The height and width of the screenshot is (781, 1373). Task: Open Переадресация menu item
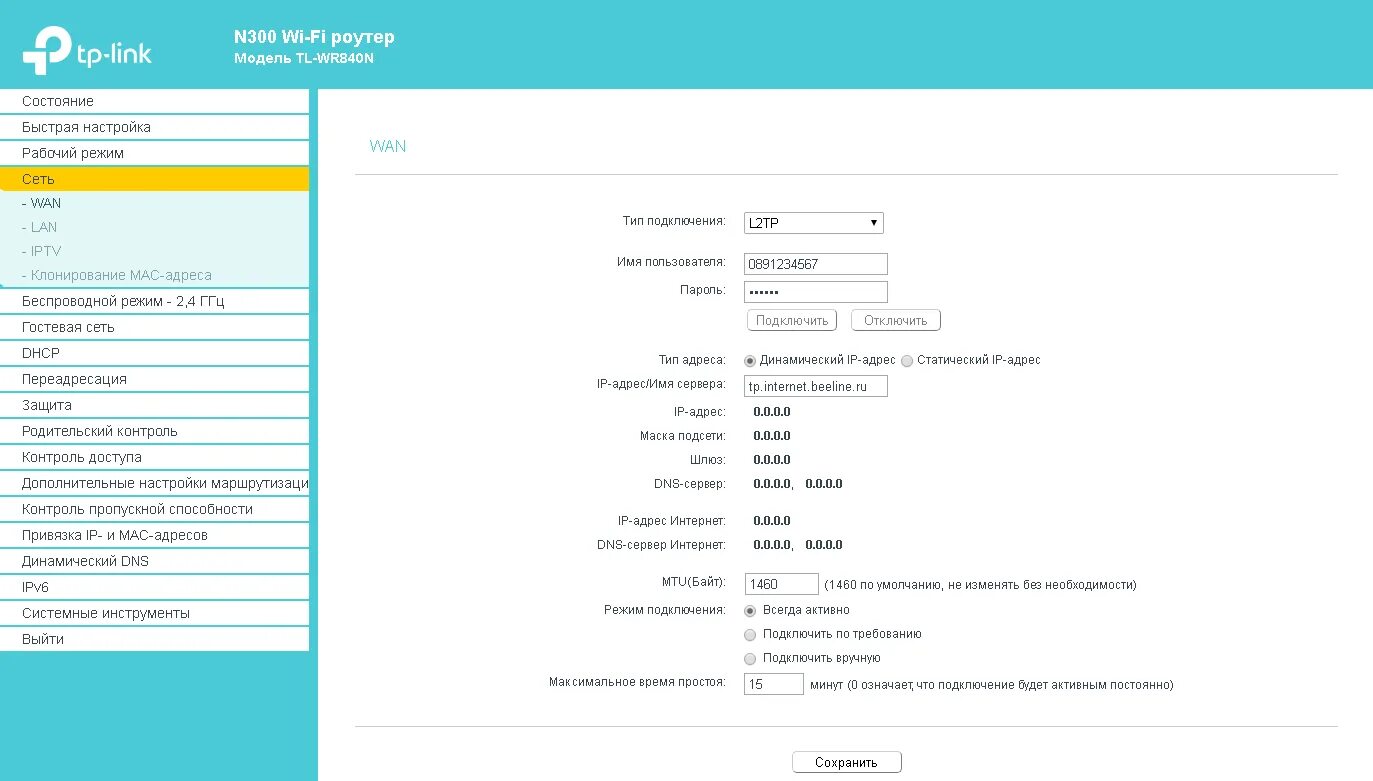(154, 379)
